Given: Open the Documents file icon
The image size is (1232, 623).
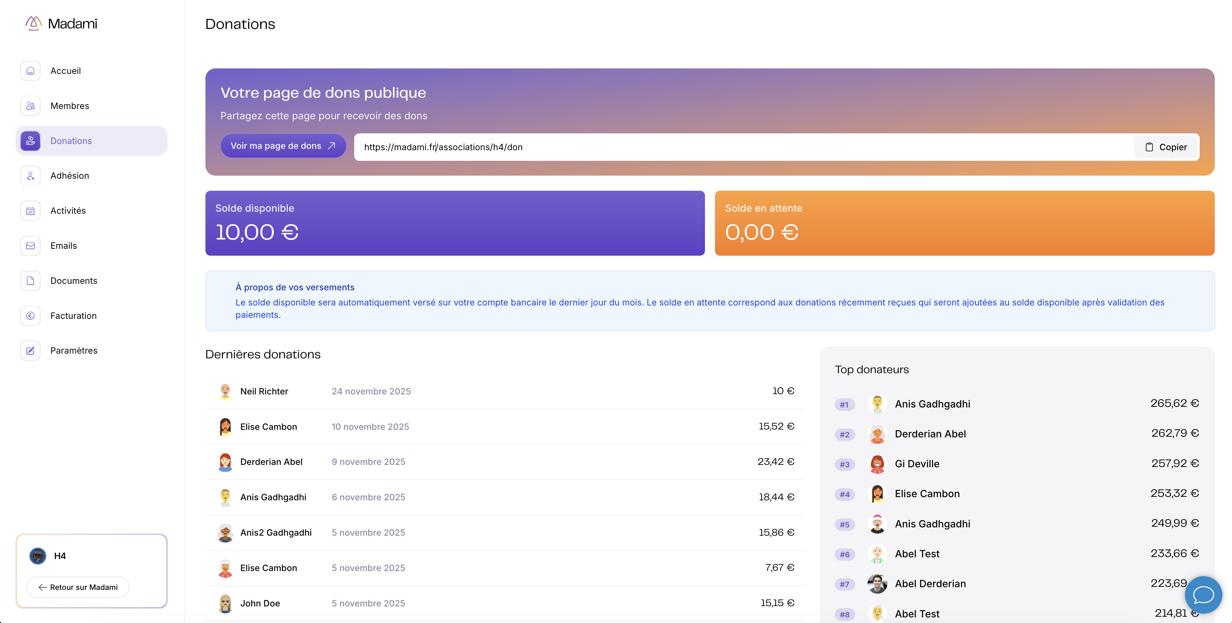Looking at the screenshot, I should tap(30, 281).
